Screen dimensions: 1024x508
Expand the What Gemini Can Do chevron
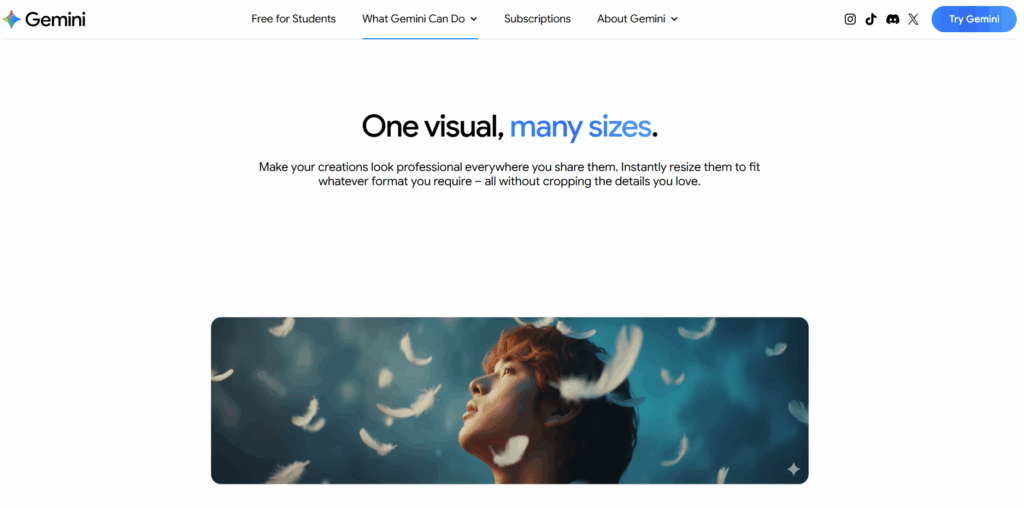[473, 19]
